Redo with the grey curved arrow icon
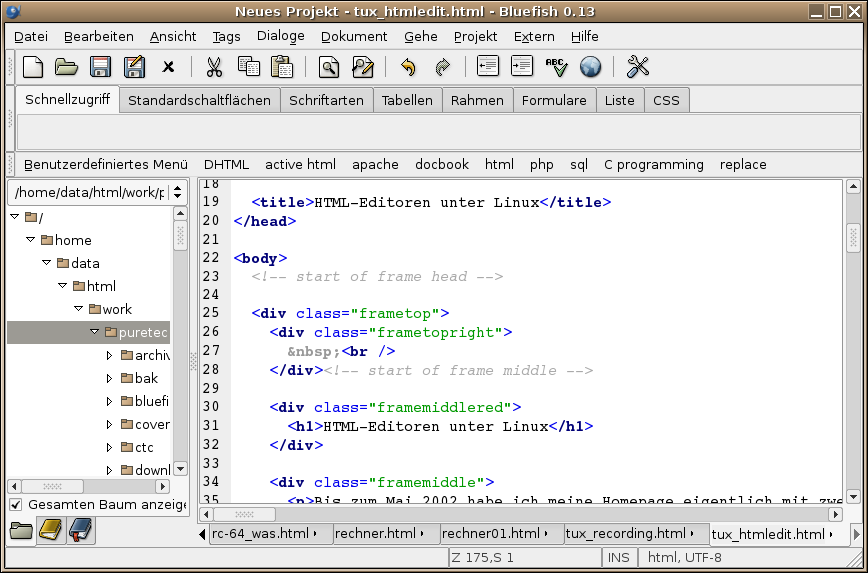The height and width of the screenshot is (573, 868). [x=442, y=68]
